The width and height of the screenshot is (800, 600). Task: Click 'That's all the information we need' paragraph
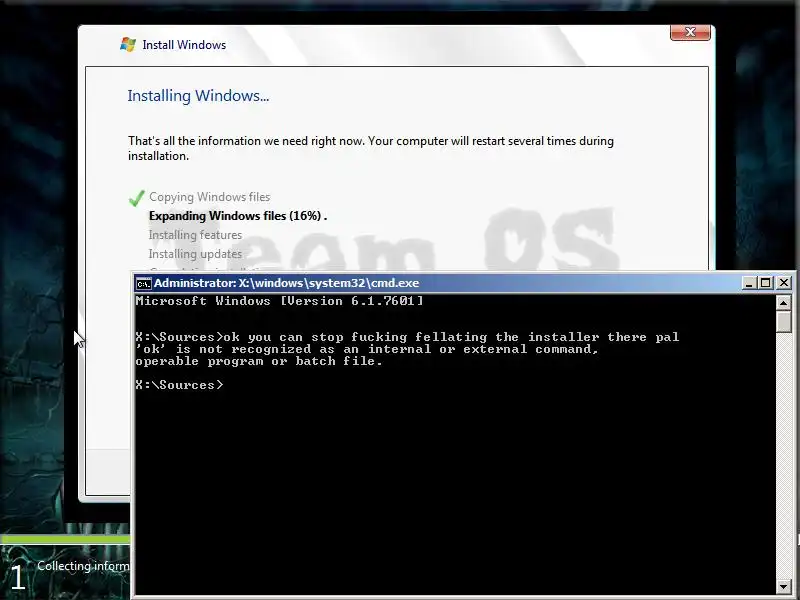click(x=371, y=148)
